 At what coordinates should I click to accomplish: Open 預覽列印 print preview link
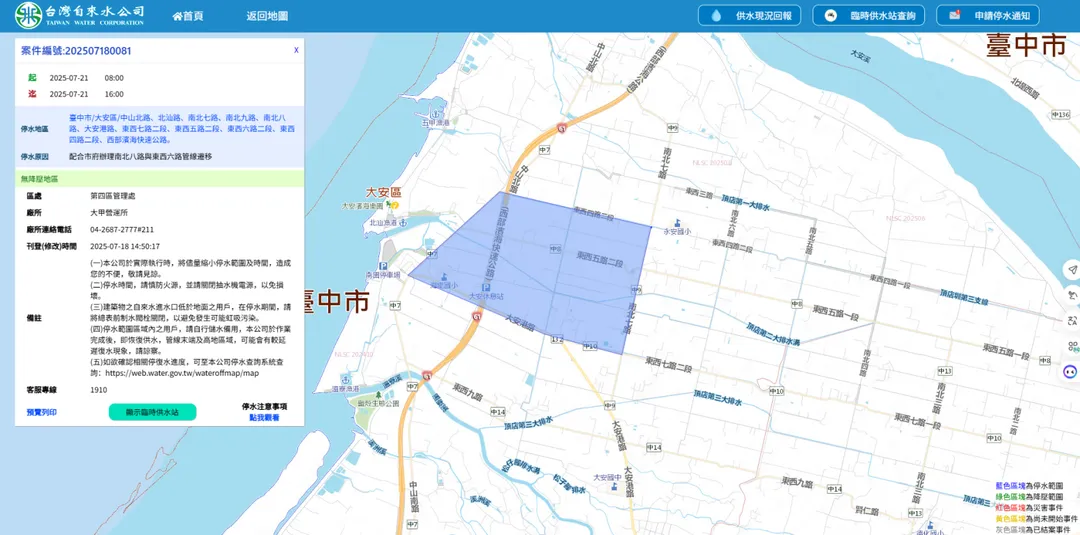[41, 412]
